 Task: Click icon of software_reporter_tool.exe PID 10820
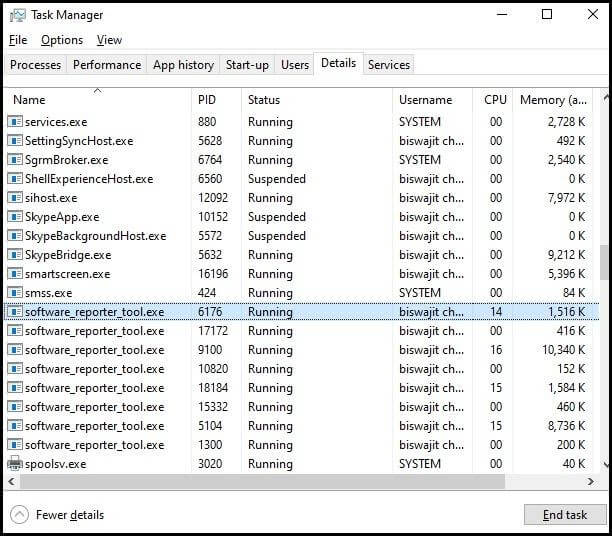point(15,369)
